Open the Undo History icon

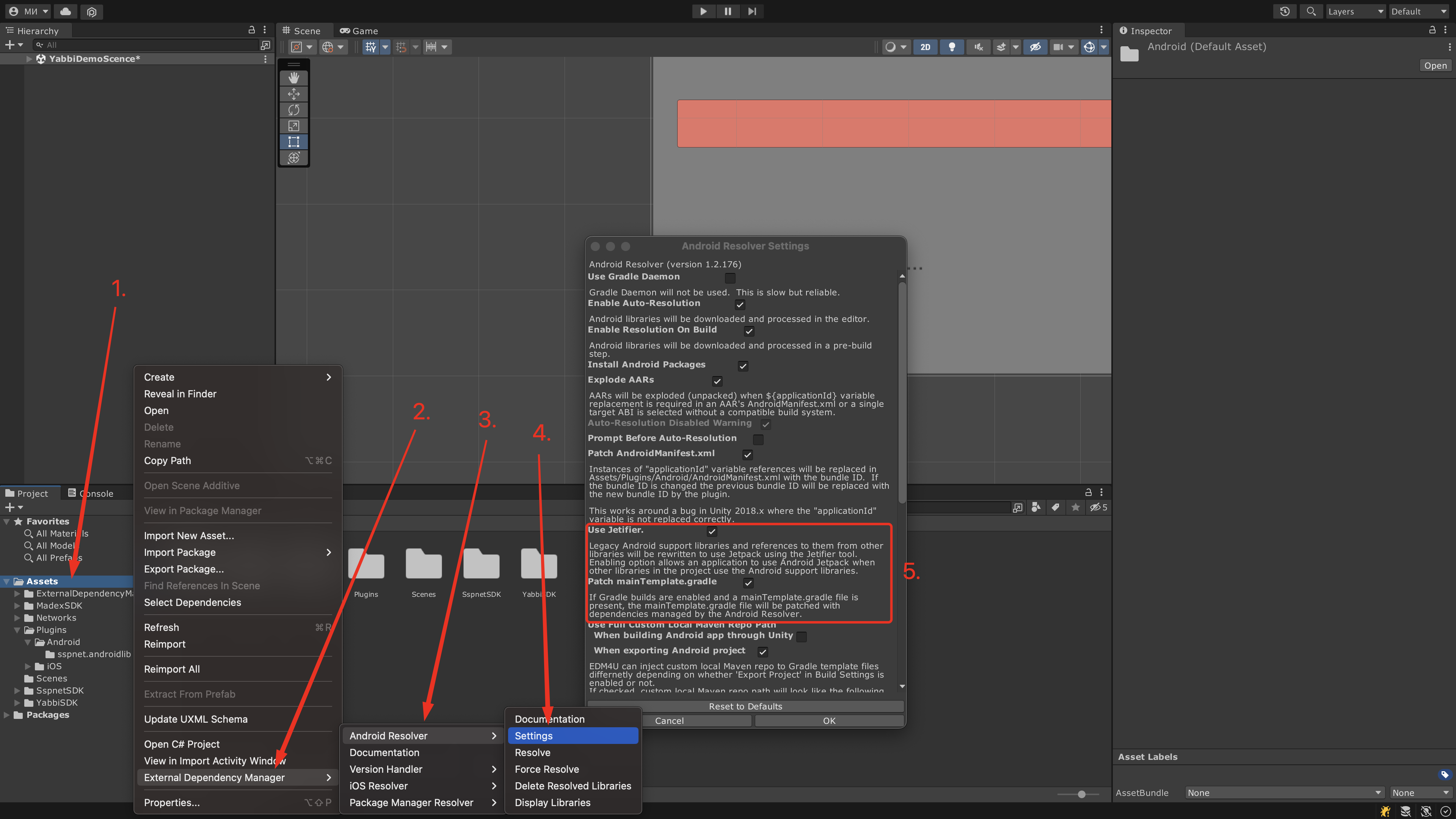pos(1284,11)
